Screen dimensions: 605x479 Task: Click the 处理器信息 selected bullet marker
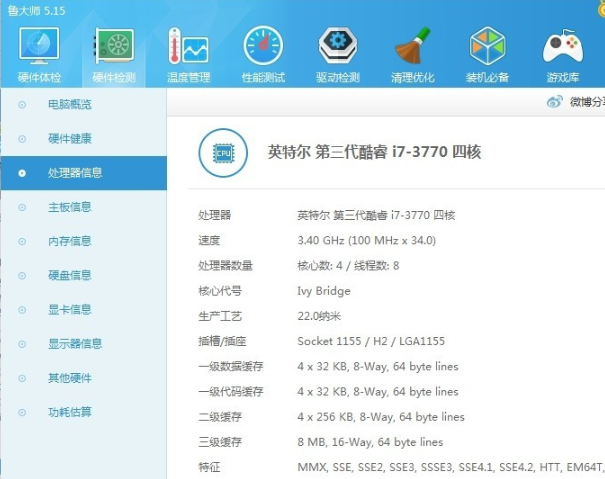point(22,173)
